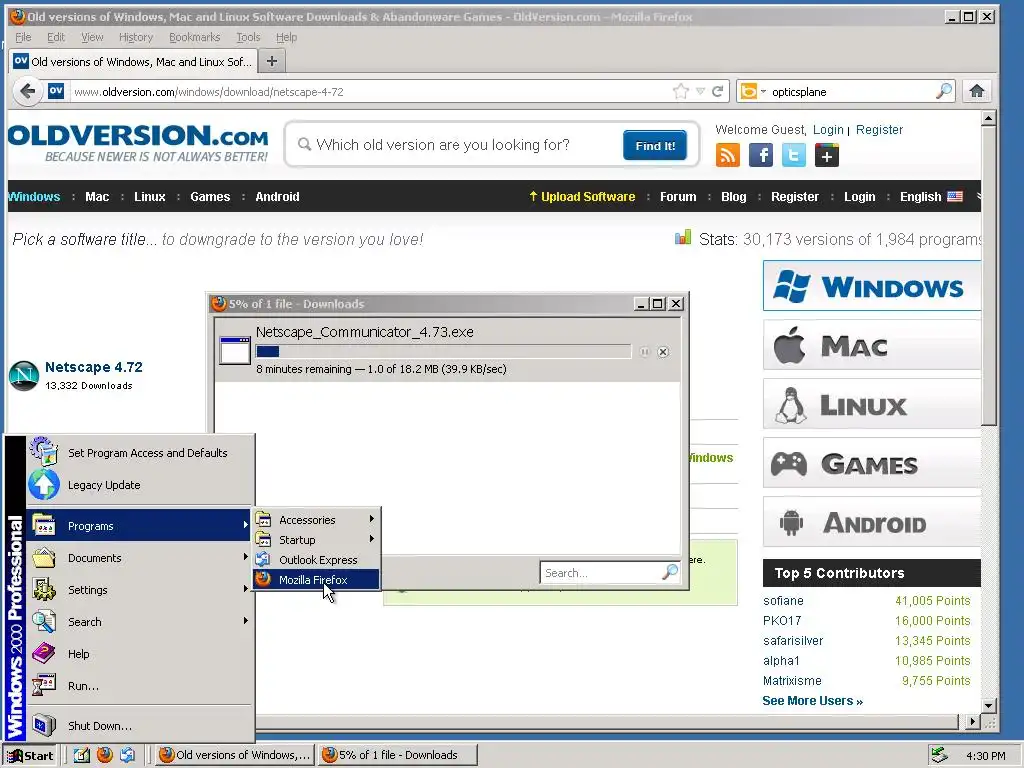Open contributor sofiane profile link

point(783,601)
